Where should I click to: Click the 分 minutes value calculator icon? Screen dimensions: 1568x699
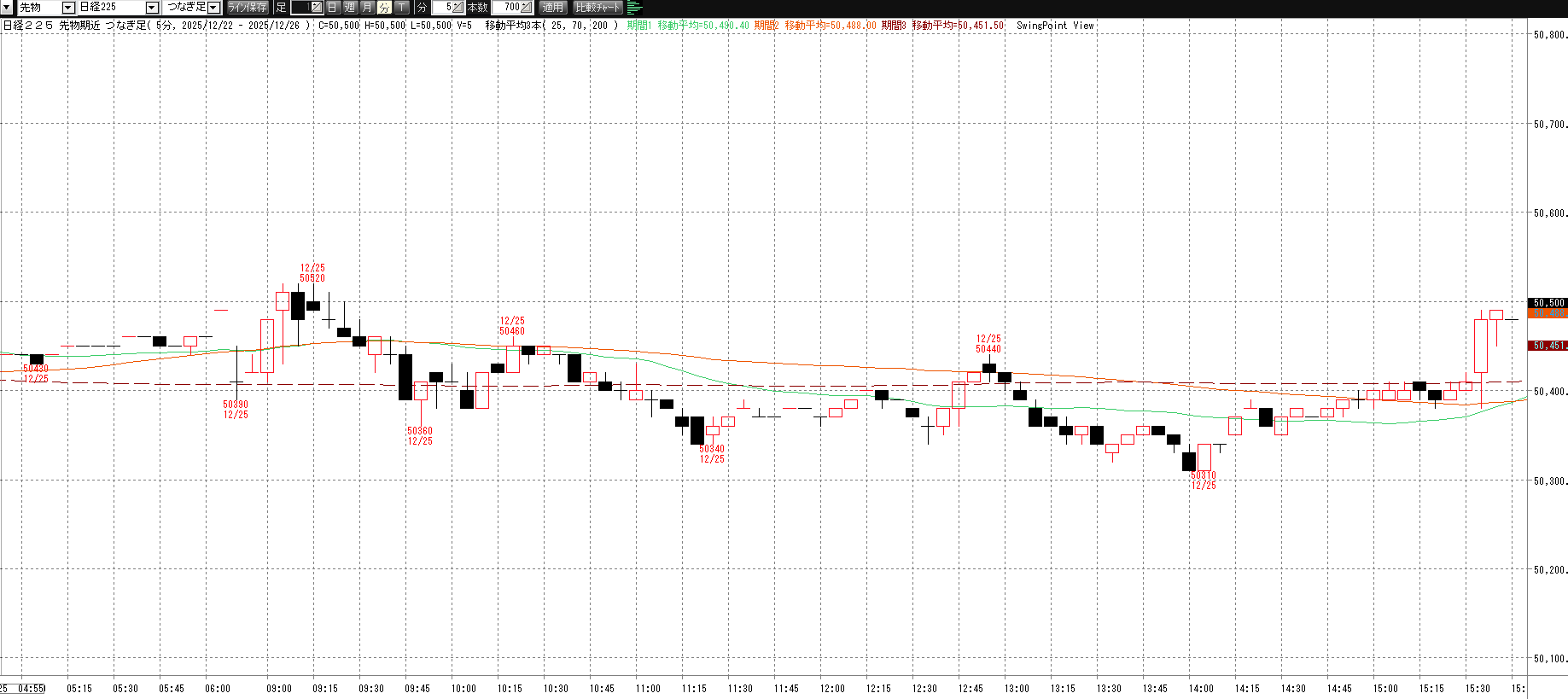(458, 8)
